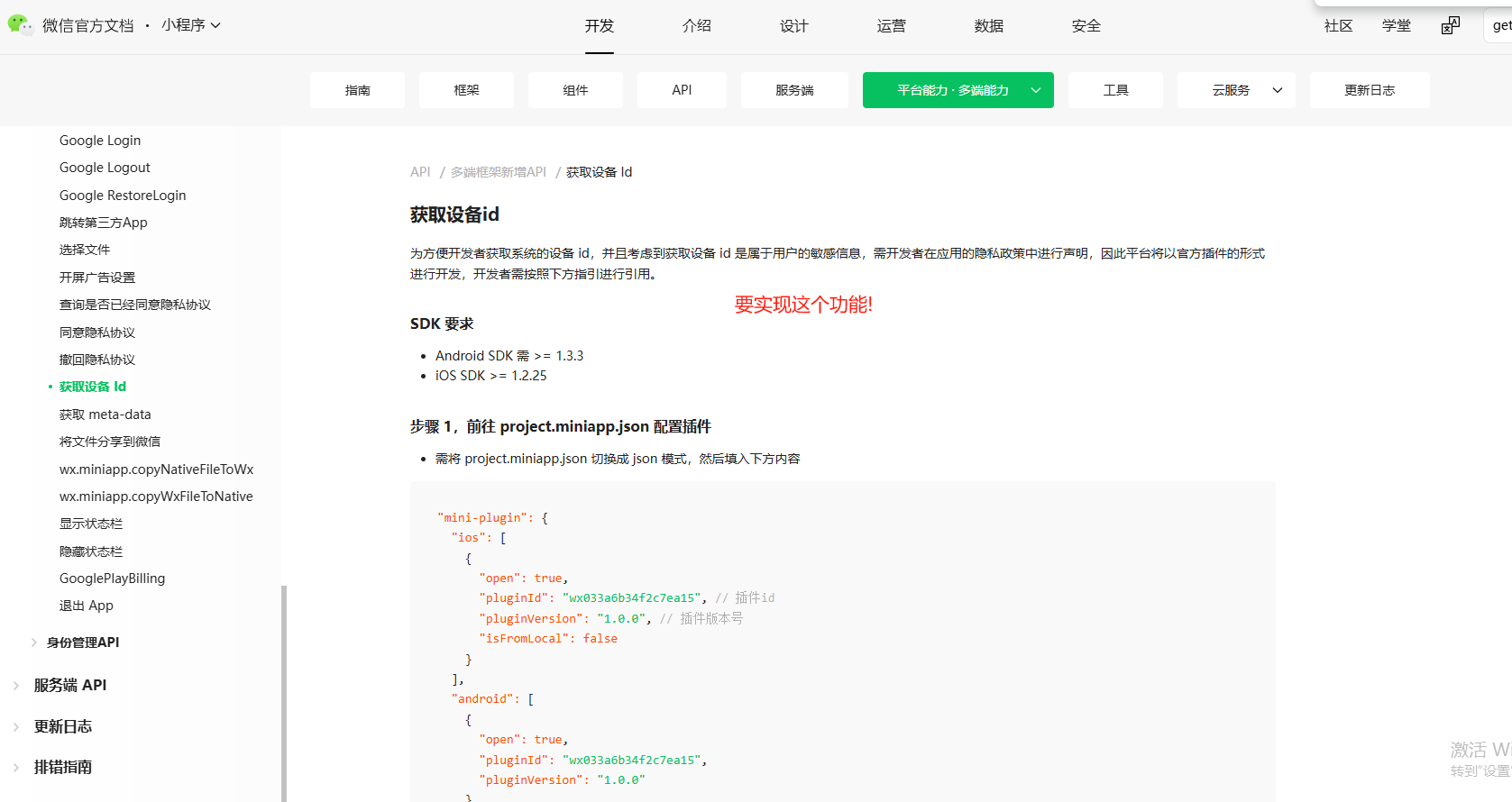Expand the 平台能力·多端能力 dropdown arrow
The image size is (1512, 802).
tap(1036, 90)
